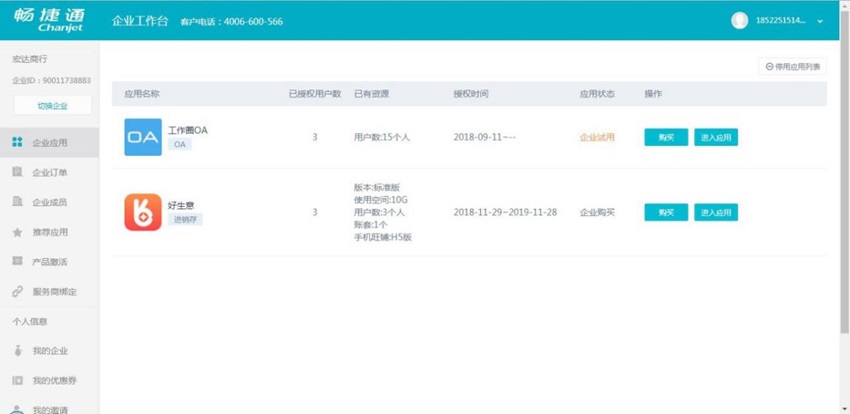This screenshot has height=414, width=850.
Task: Click 购买 for 工作圈OA
Action: tap(666, 137)
